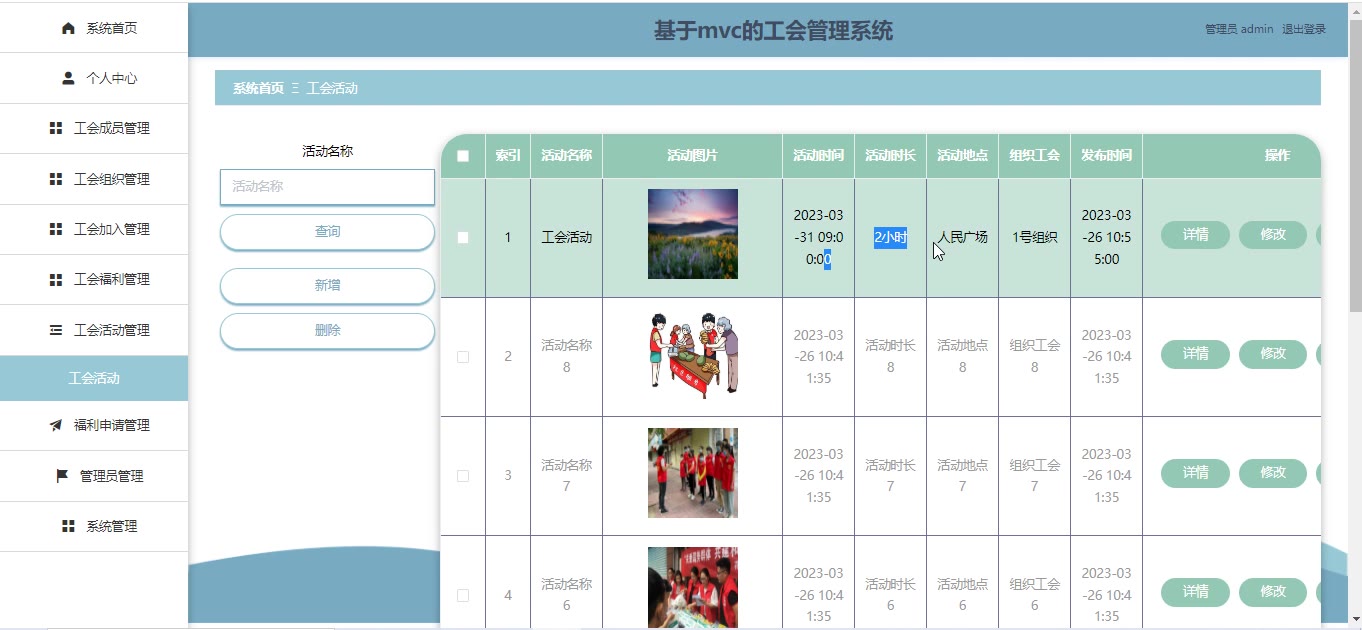Click the 删除 delete button
Image resolution: width=1362 pixels, height=630 pixels.
327,331
